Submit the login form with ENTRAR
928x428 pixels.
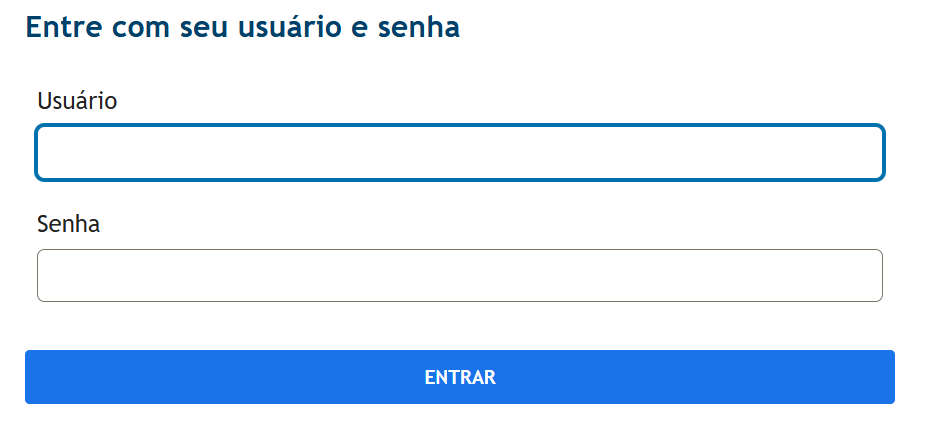[x=460, y=377]
